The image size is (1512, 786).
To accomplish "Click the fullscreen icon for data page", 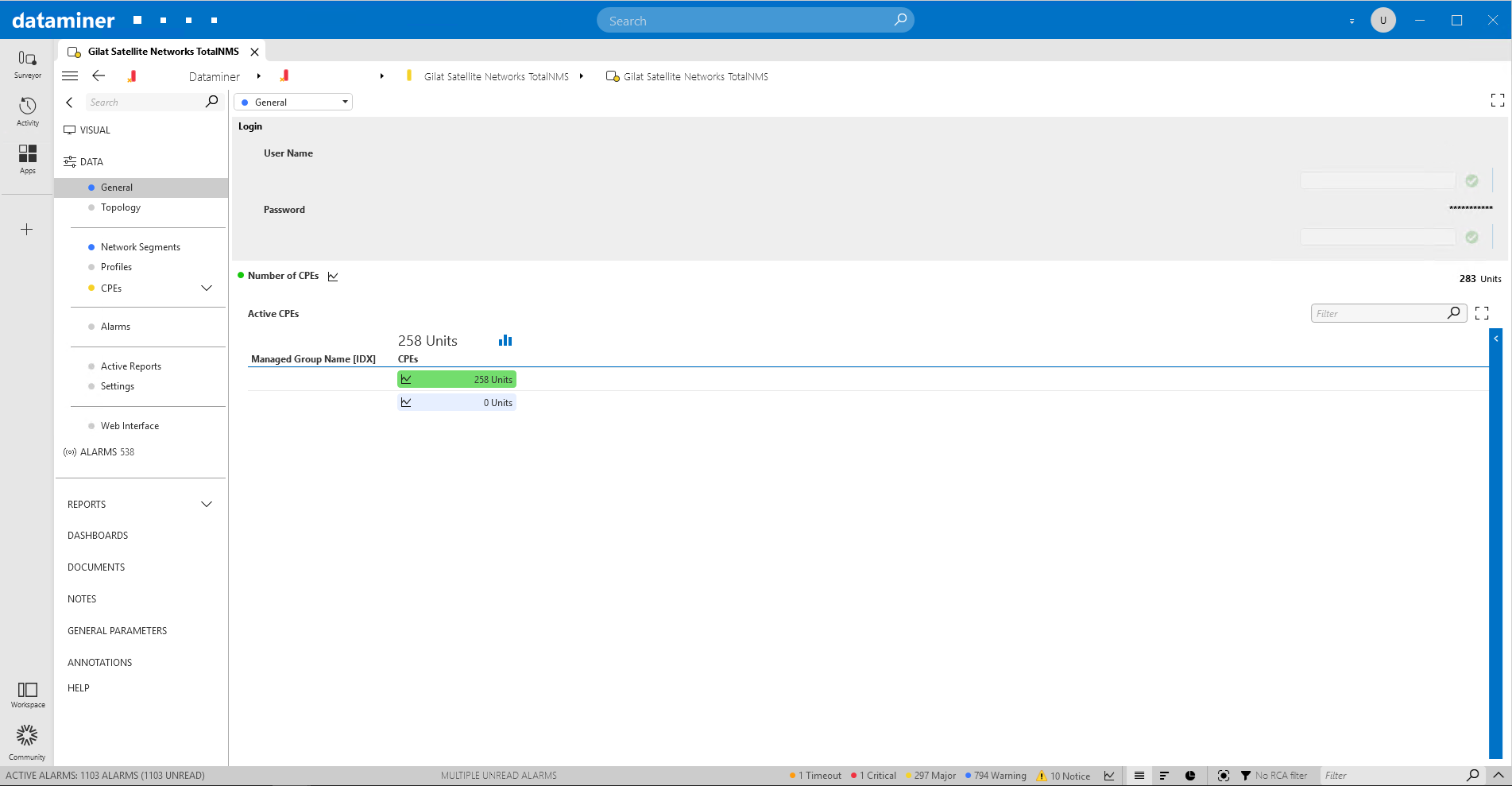I will [1497, 100].
